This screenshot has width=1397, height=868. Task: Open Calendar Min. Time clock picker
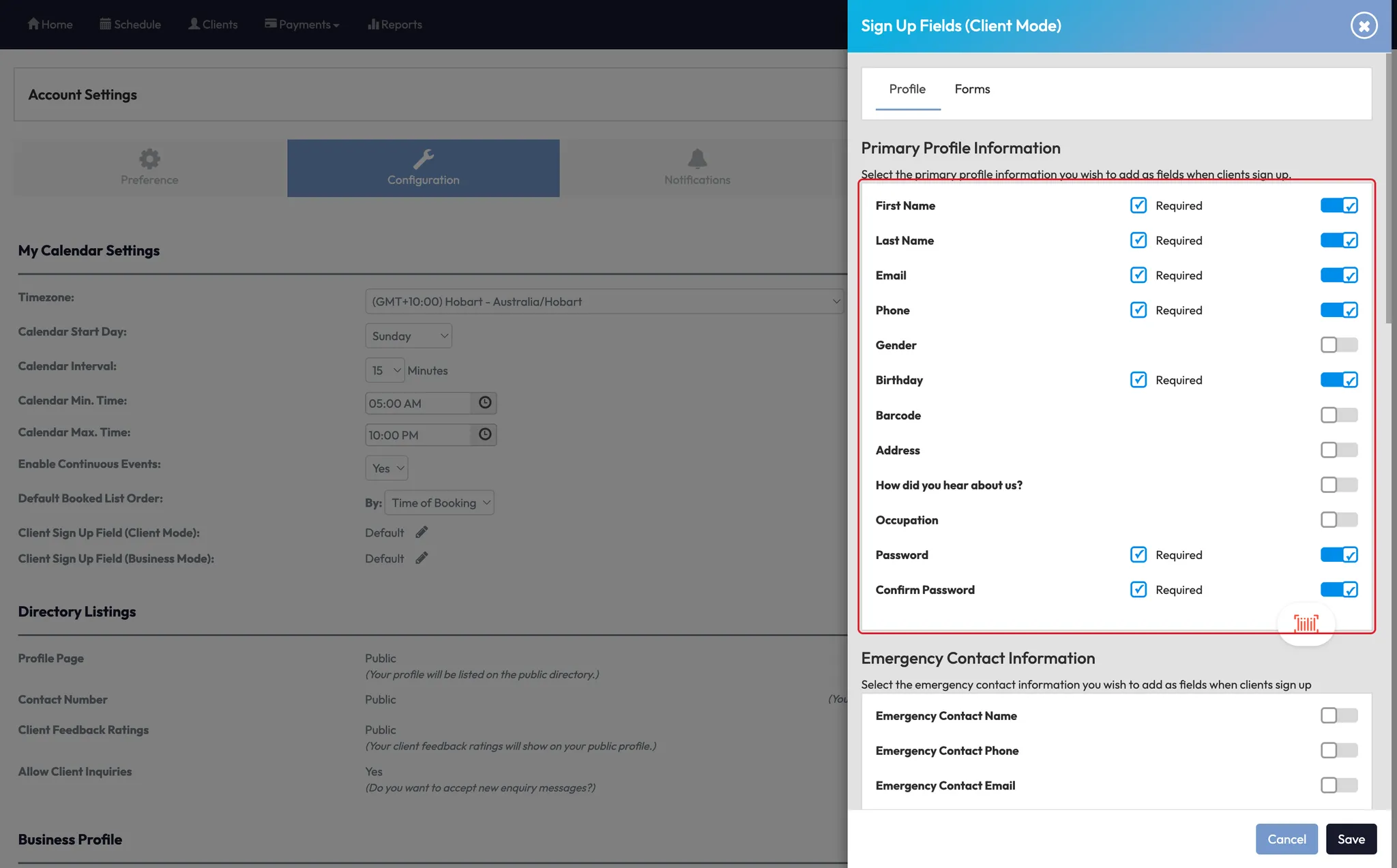click(484, 403)
